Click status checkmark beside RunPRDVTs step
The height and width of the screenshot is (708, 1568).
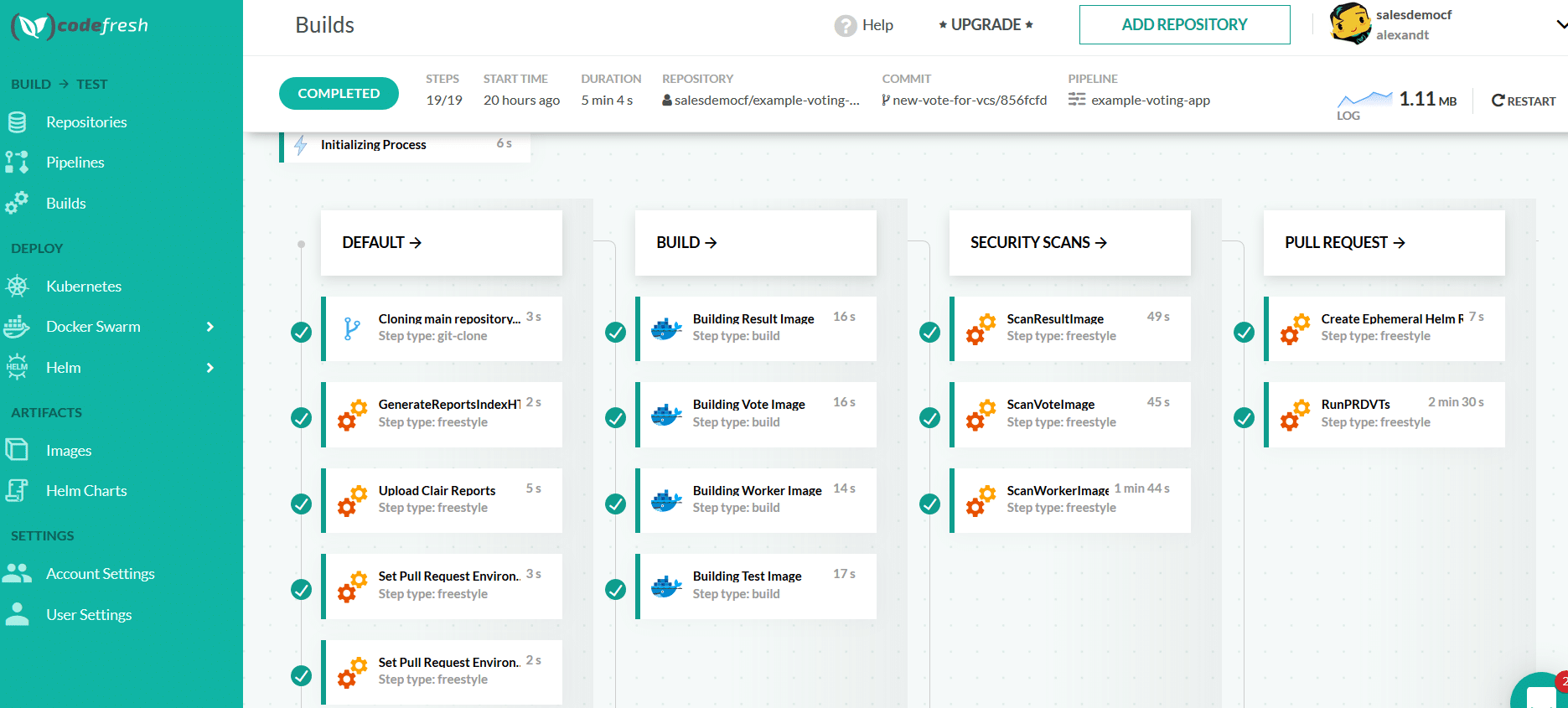coord(1244,418)
